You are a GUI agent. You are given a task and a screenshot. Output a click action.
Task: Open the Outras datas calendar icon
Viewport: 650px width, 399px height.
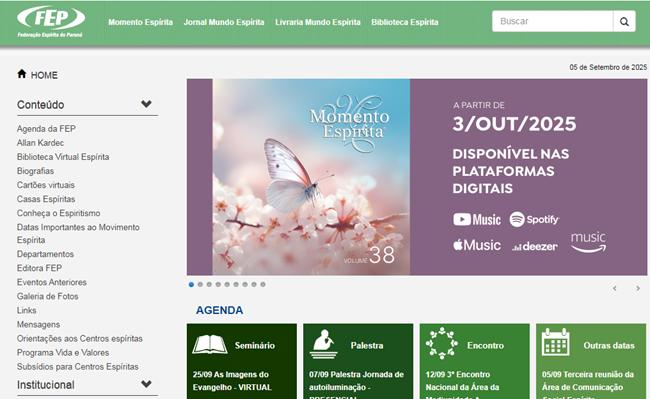coord(555,342)
